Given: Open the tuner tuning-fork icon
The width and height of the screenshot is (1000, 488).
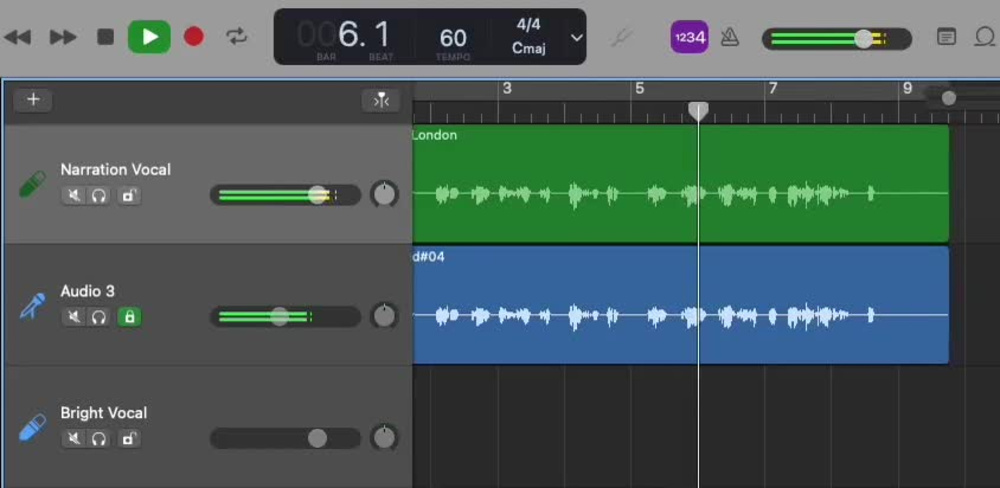Looking at the screenshot, I should coord(621,38).
